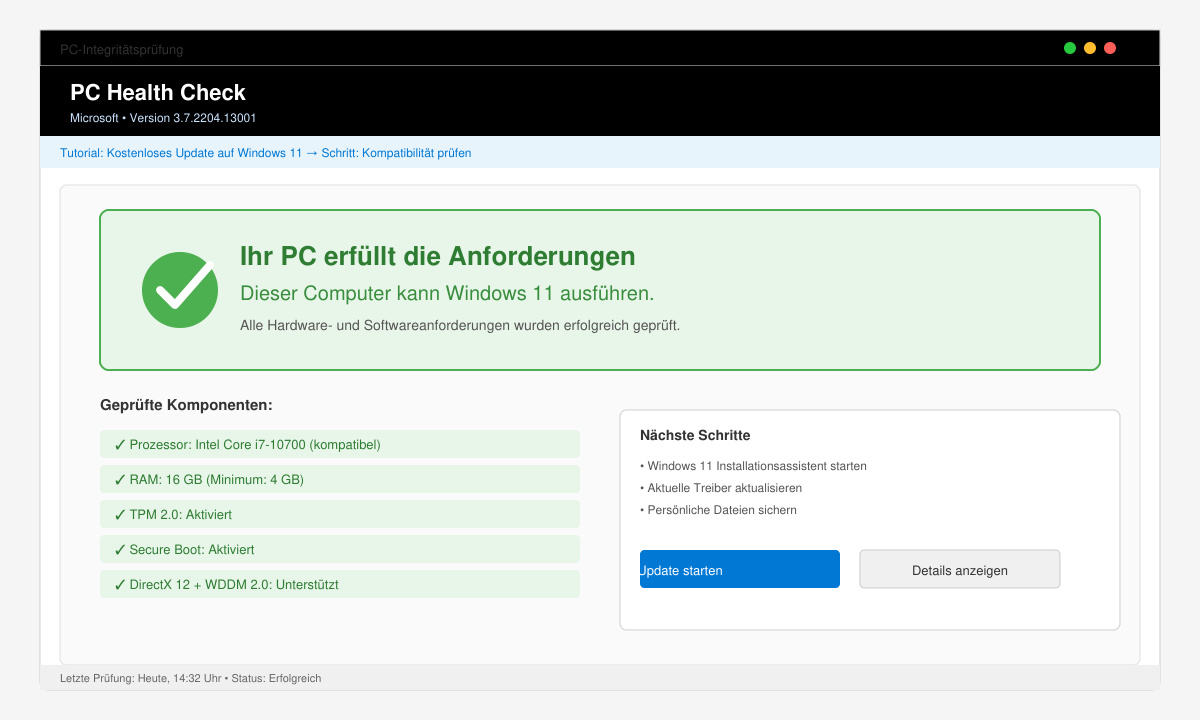Click the green window control dot

1070,48
